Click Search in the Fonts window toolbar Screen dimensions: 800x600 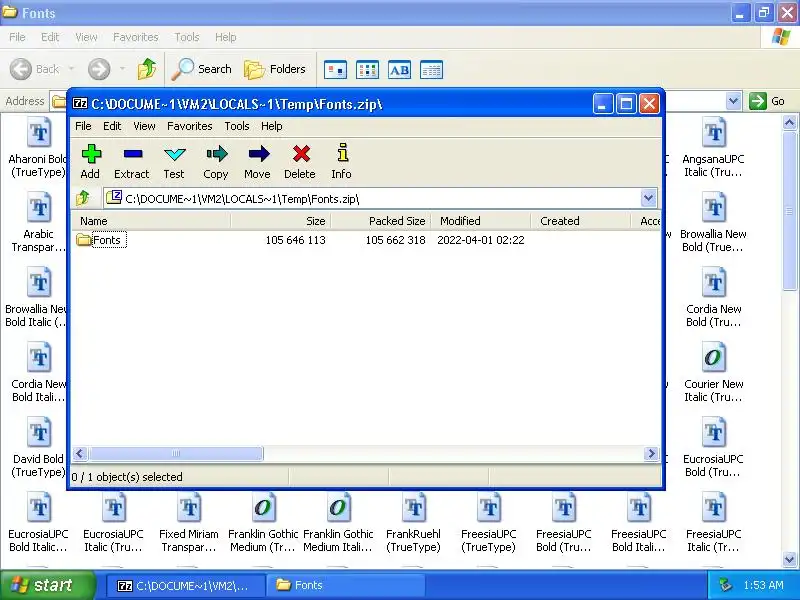point(202,69)
